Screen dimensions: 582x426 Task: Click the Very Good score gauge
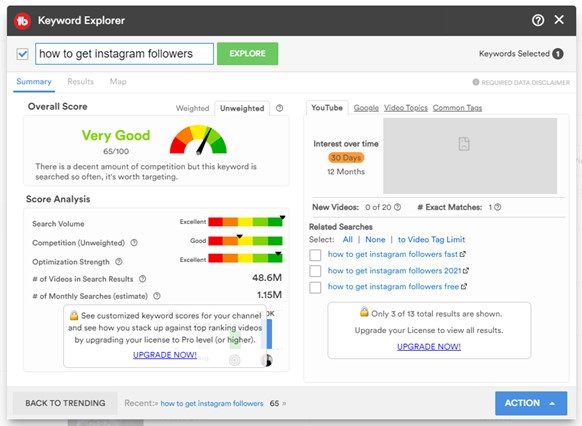coord(198,140)
